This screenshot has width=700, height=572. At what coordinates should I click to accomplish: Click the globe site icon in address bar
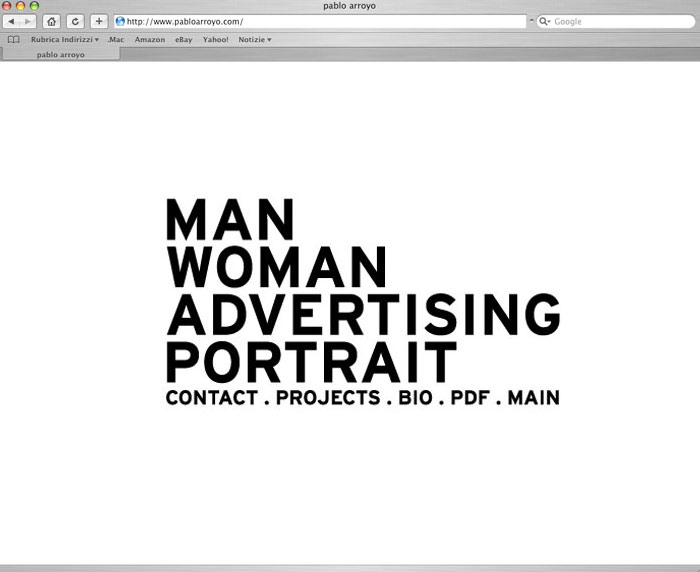tap(120, 21)
